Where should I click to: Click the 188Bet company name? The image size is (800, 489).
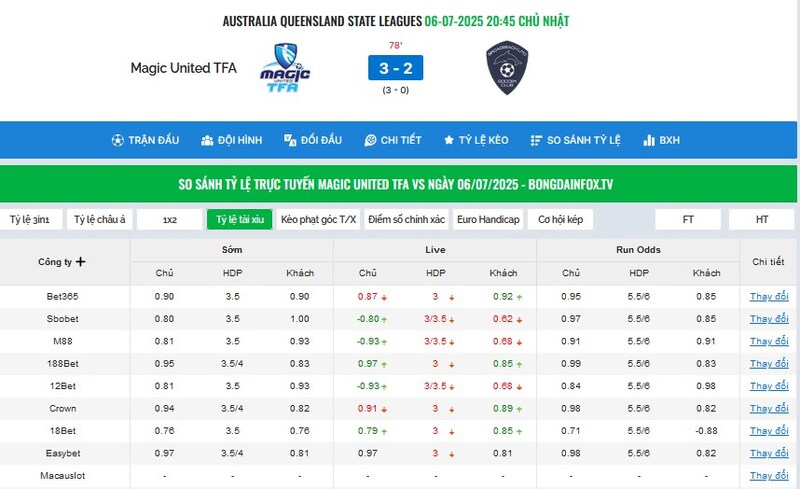click(63, 364)
